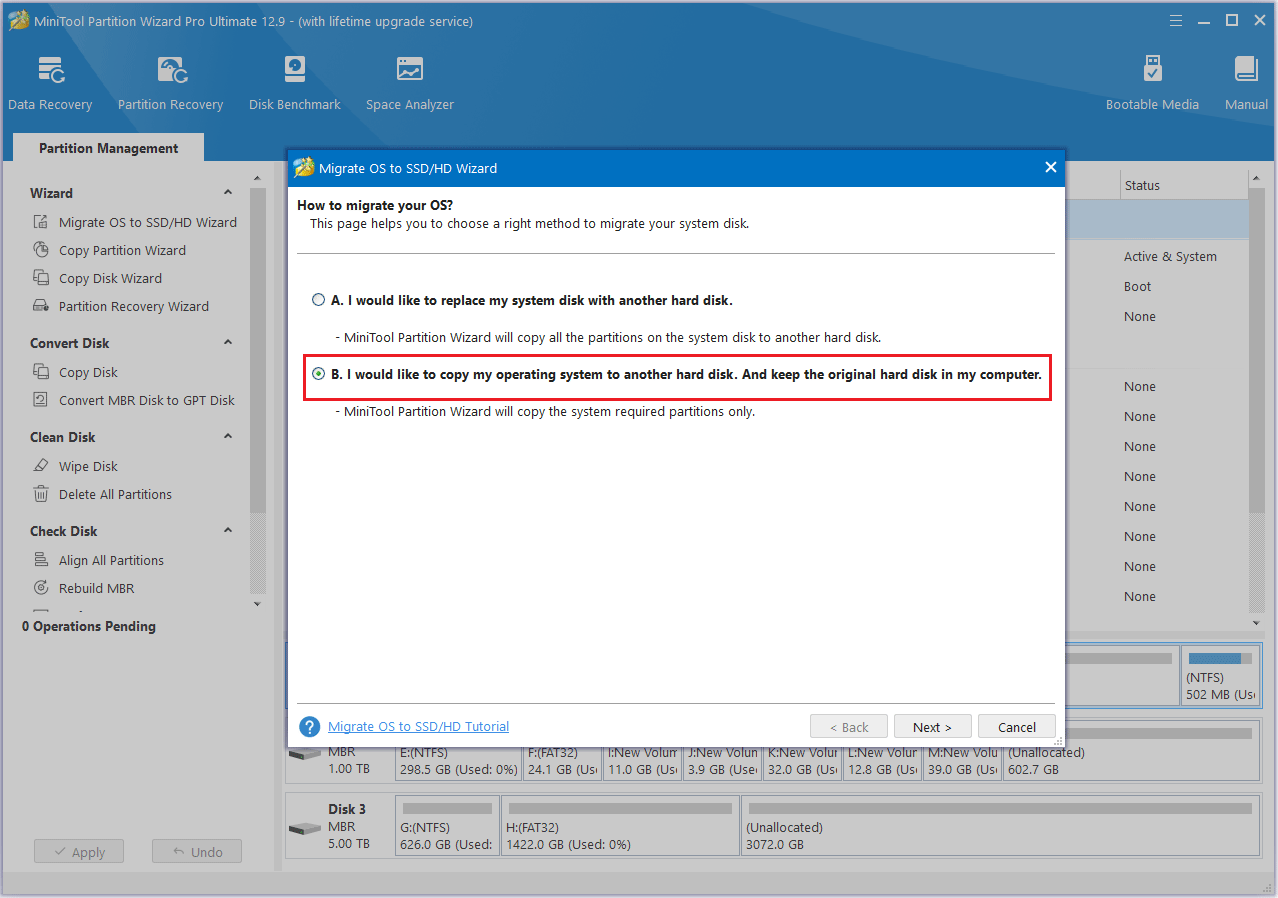Click the 0 Operations Pending label
The width and height of the screenshot is (1278, 898).
pos(89,626)
